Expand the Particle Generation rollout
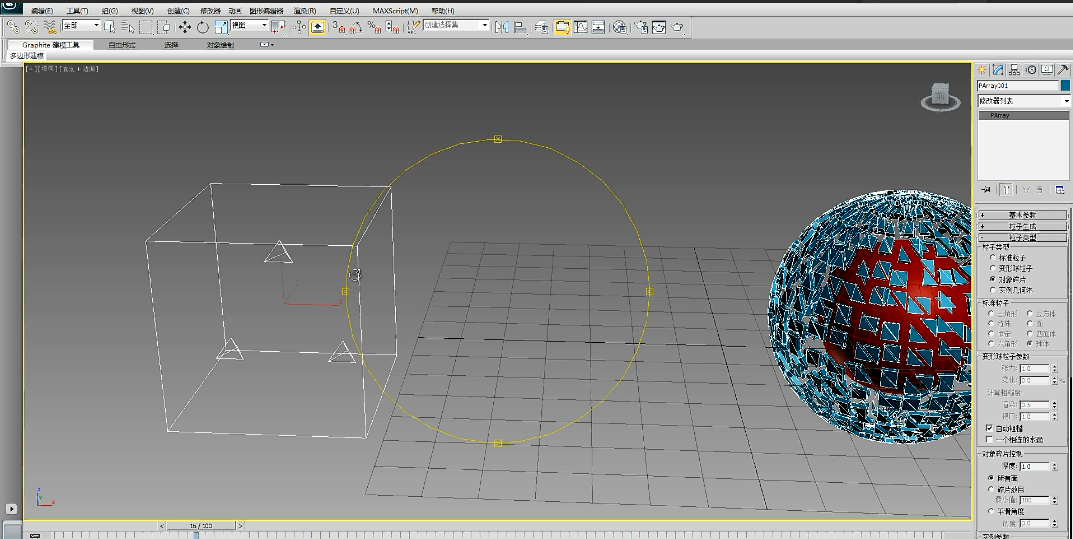 [x=1022, y=226]
